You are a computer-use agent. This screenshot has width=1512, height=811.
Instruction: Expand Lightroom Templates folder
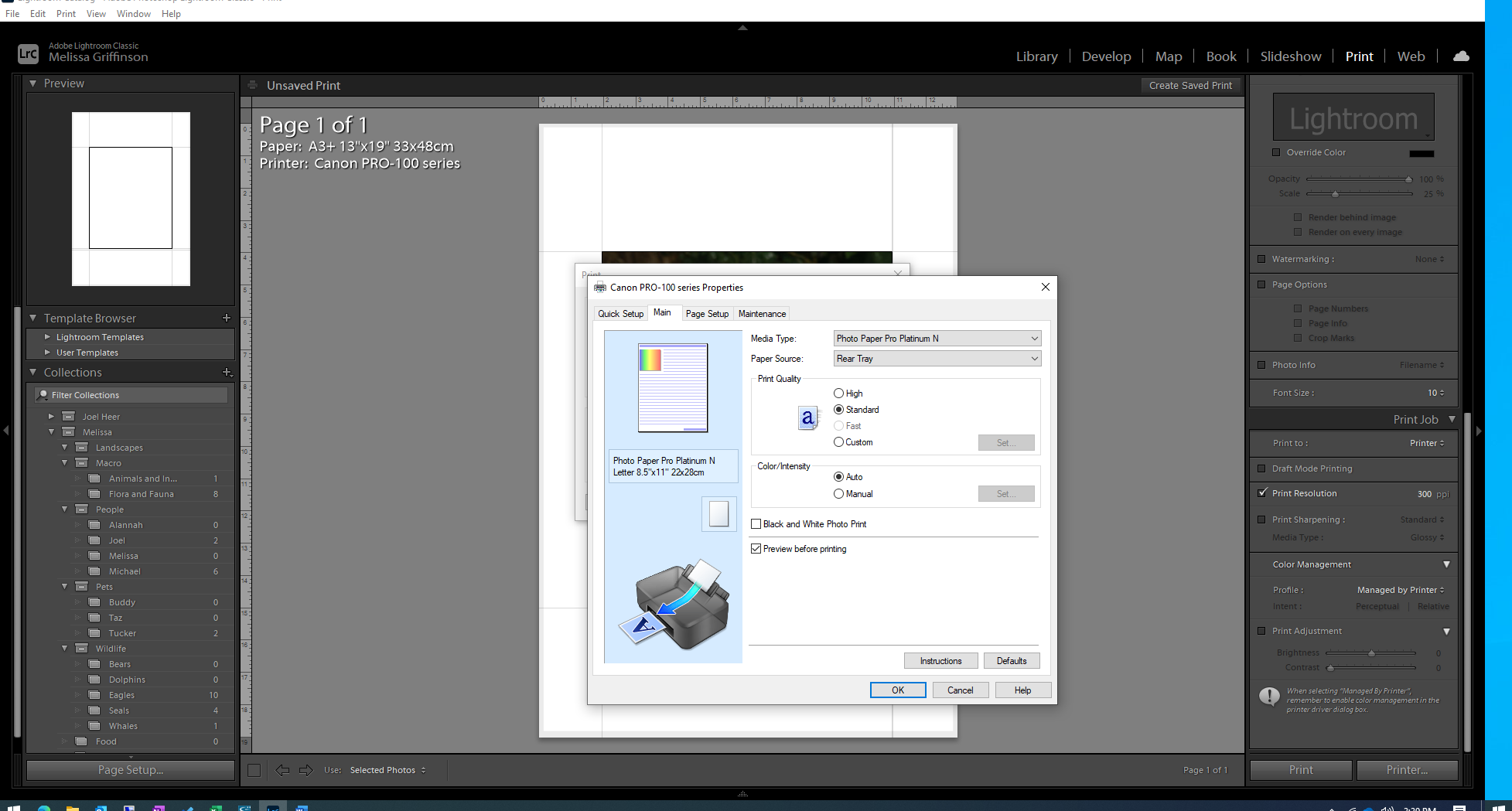47,337
